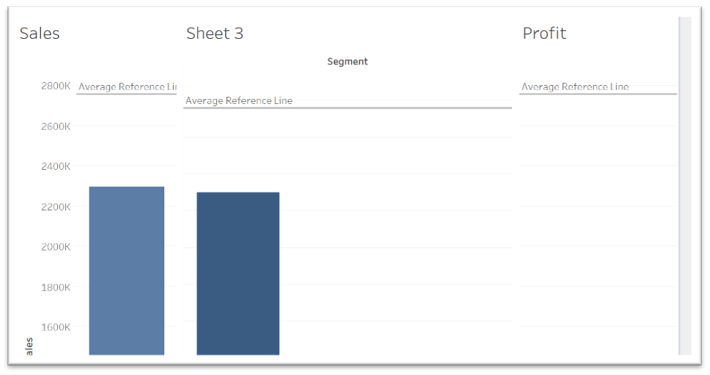Viewport: 710px width, 375px height.
Task: Select the 2200K axis label
Action: pos(56,207)
